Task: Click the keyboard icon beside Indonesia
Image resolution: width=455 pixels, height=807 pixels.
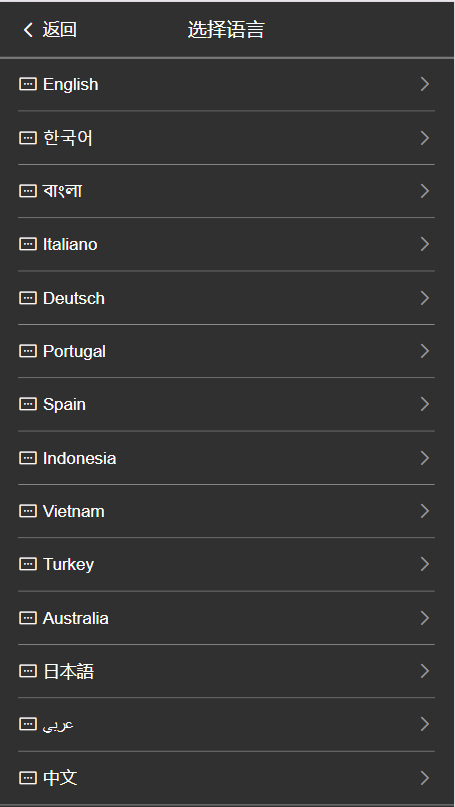Action: point(28,458)
